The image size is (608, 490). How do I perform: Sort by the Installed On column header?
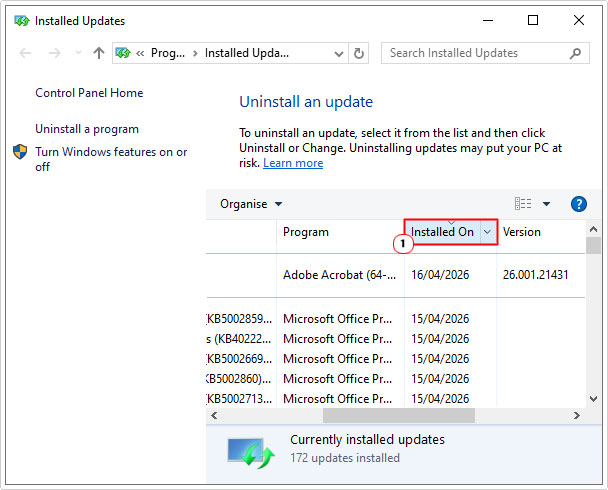[442, 232]
